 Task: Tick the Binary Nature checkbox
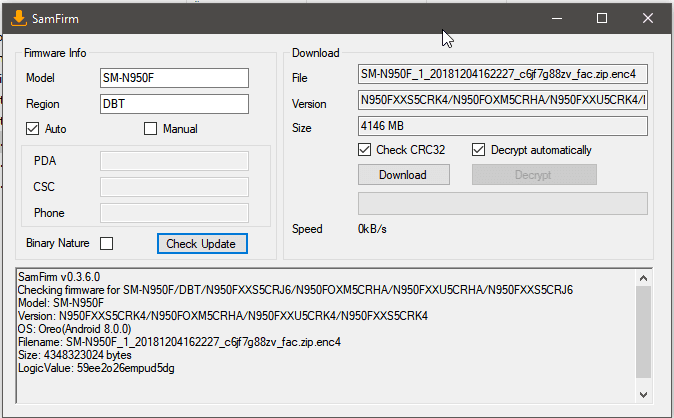107,243
